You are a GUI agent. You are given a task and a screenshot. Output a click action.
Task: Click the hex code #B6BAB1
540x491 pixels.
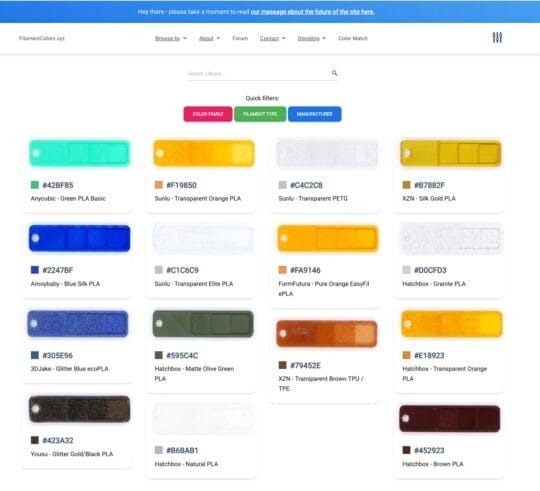pyautogui.click(x=183, y=450)
